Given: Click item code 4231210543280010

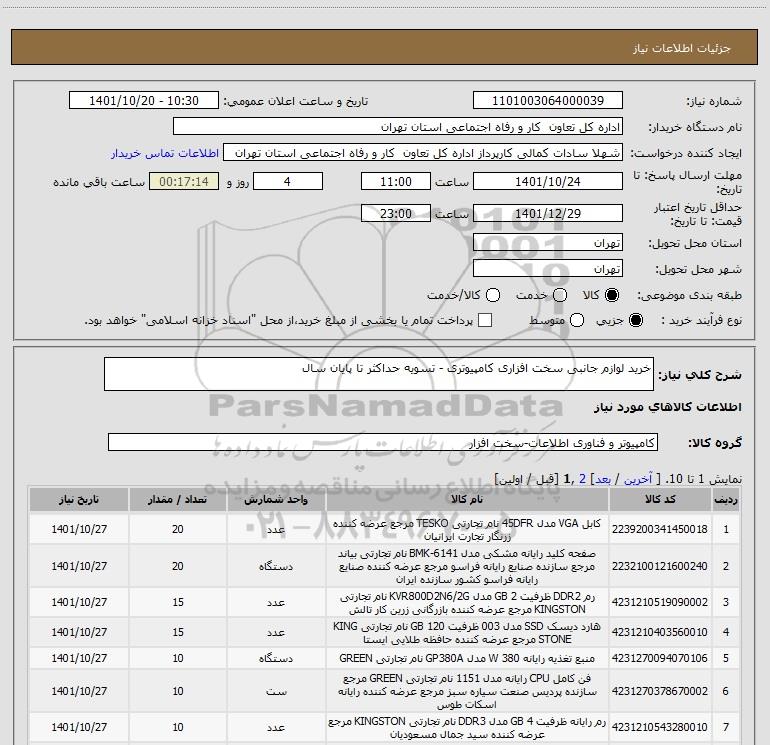Looking at the screenshot, I should pyautogui.click(x=660, y=727).
